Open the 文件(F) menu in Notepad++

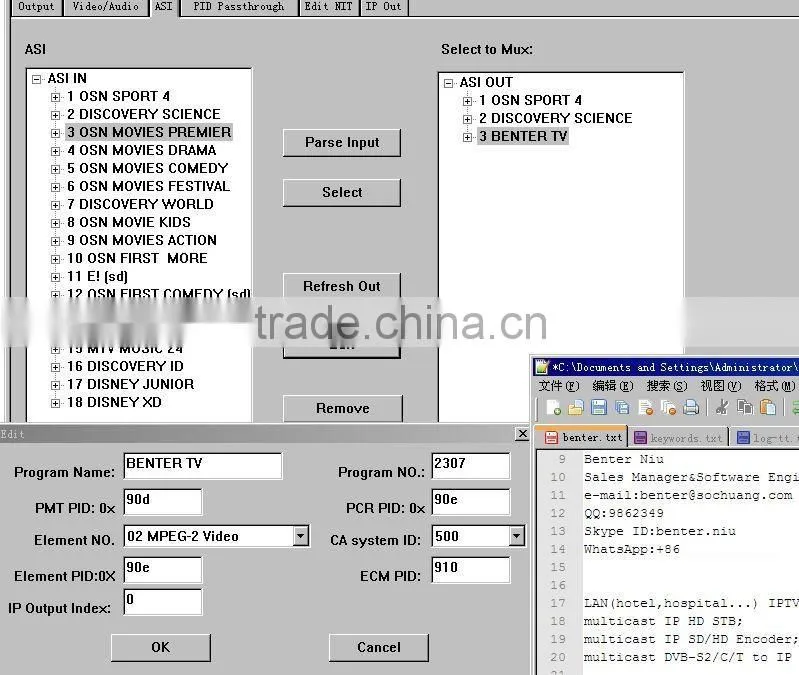559,386
